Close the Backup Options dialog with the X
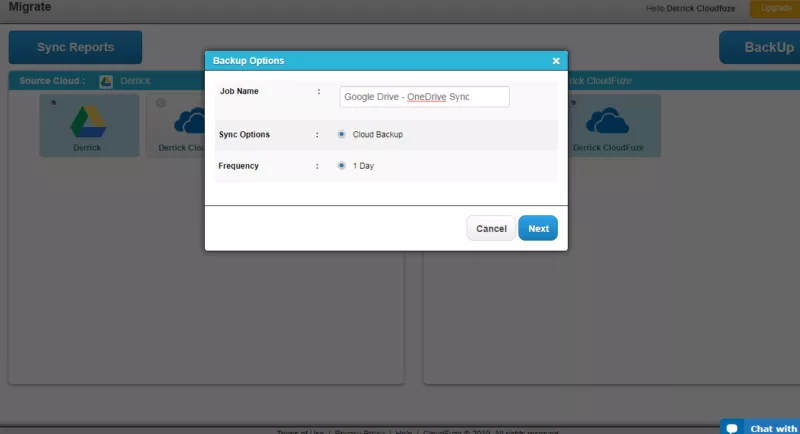 tap(556, 61)
